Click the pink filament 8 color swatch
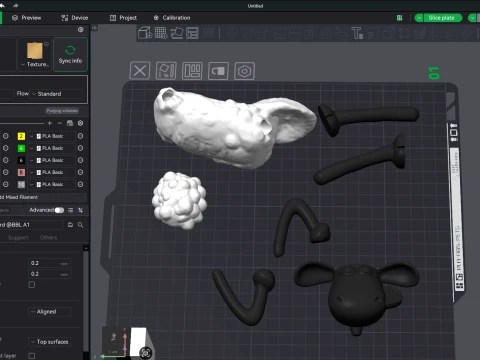This screenshot has width=480, height=360. pos(21,172)
